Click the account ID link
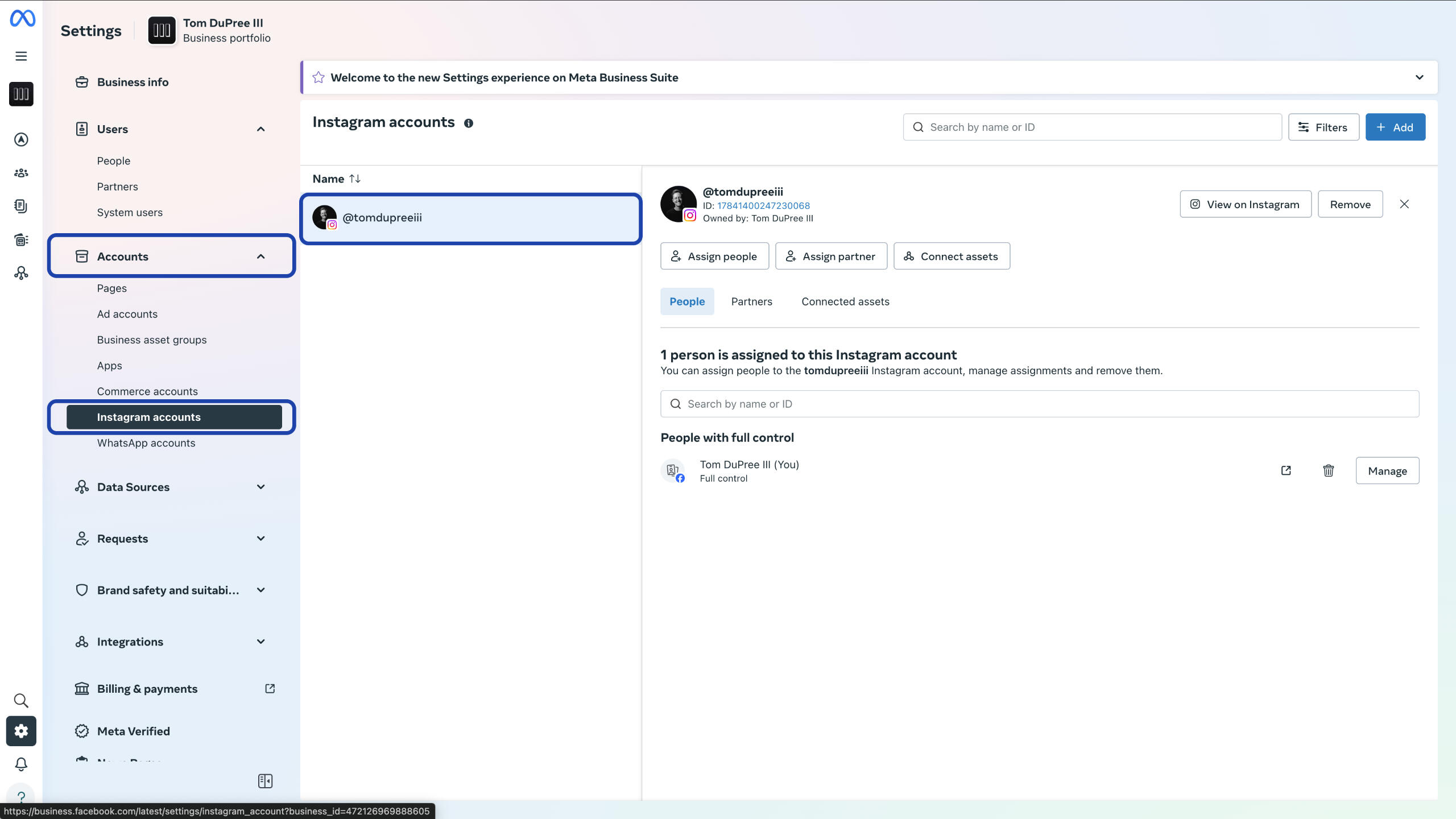 pos(763,205)
